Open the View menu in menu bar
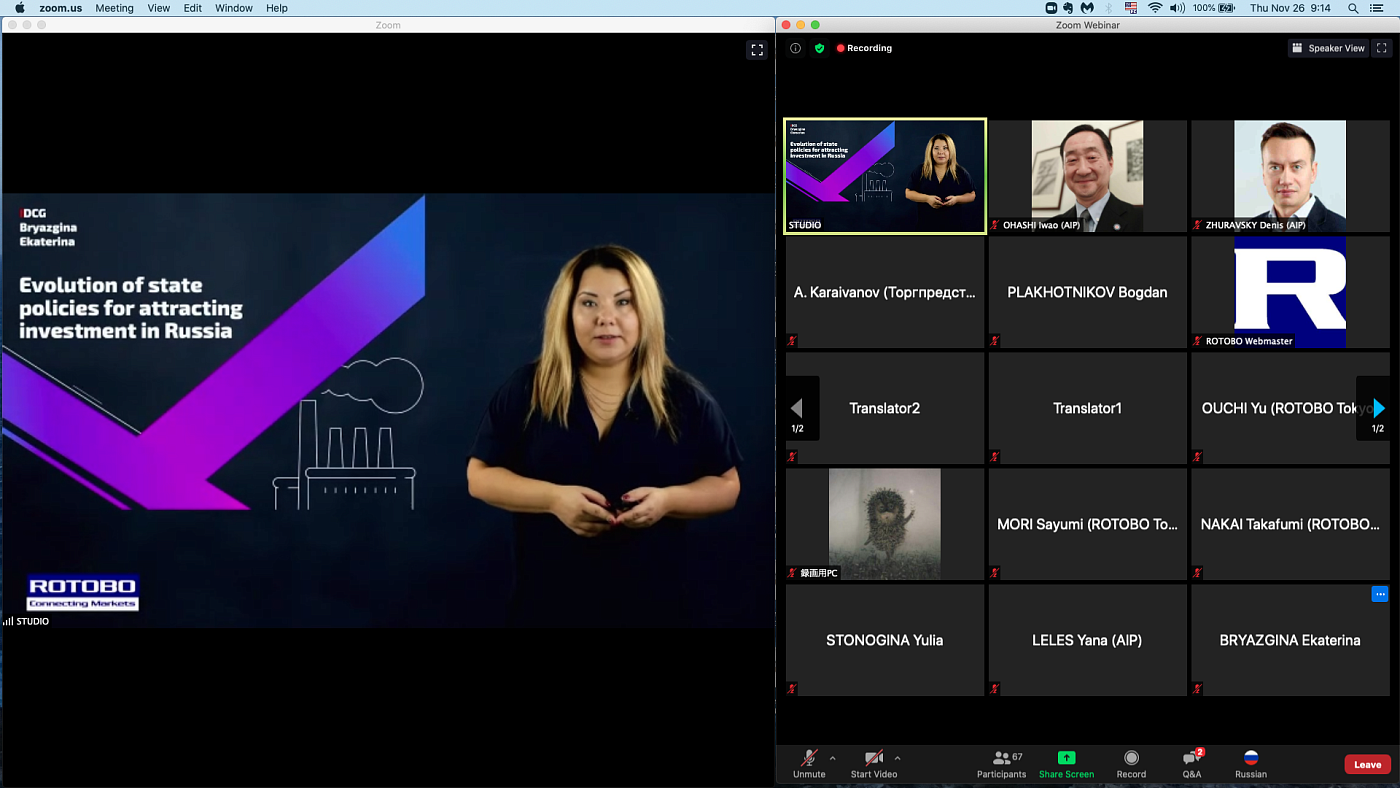The height and width of the screenshot is (788, 1400). [158, 8]
